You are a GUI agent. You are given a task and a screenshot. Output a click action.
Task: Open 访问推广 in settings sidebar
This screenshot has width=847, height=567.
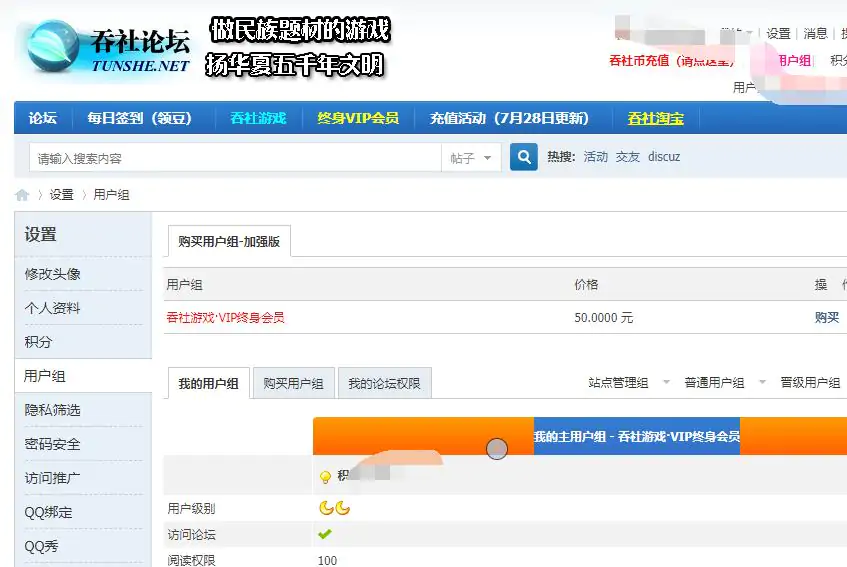click(52, 478)
